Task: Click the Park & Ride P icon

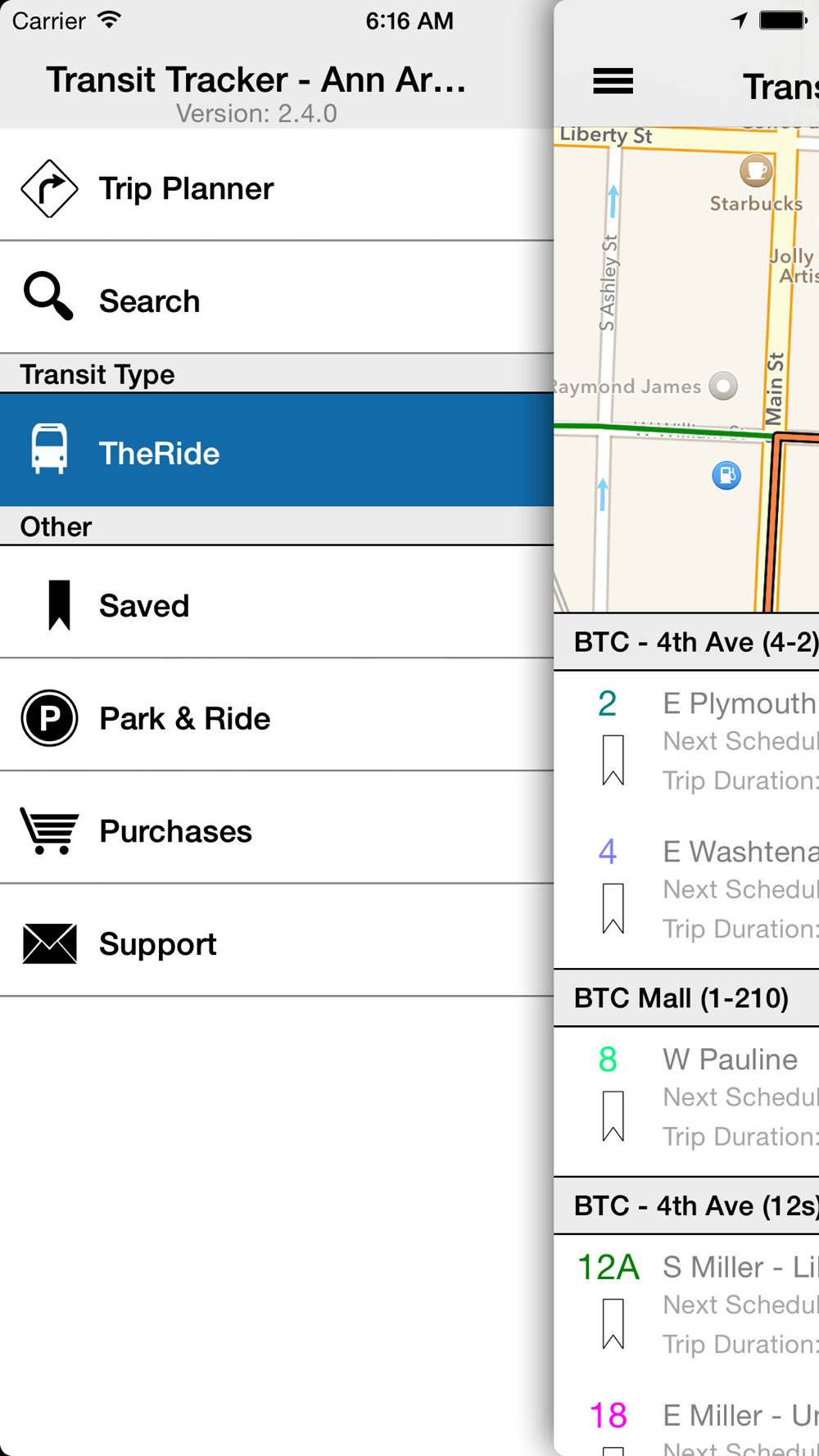Action: 49,718
